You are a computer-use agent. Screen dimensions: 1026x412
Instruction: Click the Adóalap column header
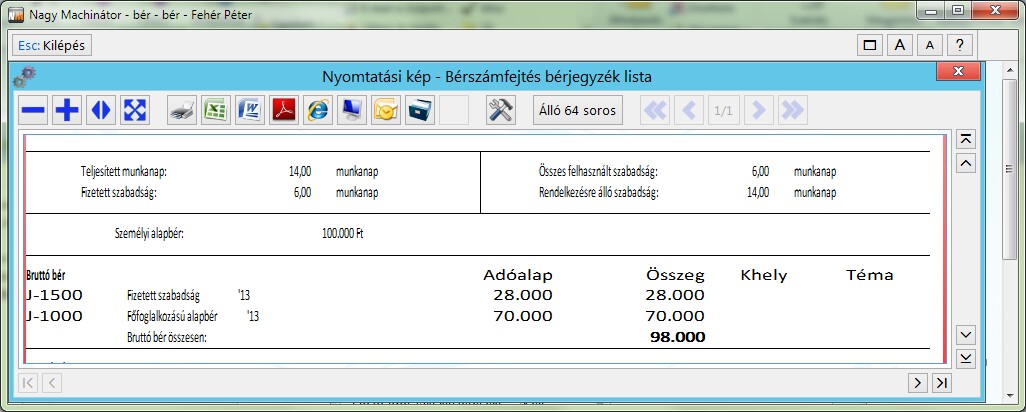tap(518, 275)
